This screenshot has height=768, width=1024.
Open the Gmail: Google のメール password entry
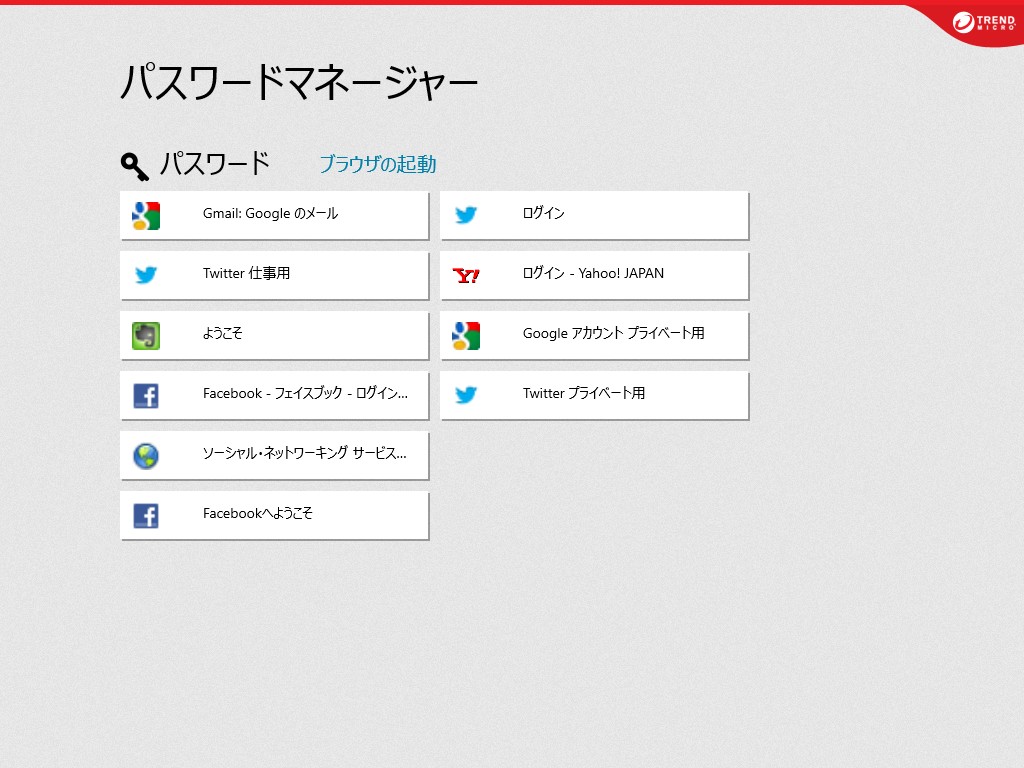274,216
